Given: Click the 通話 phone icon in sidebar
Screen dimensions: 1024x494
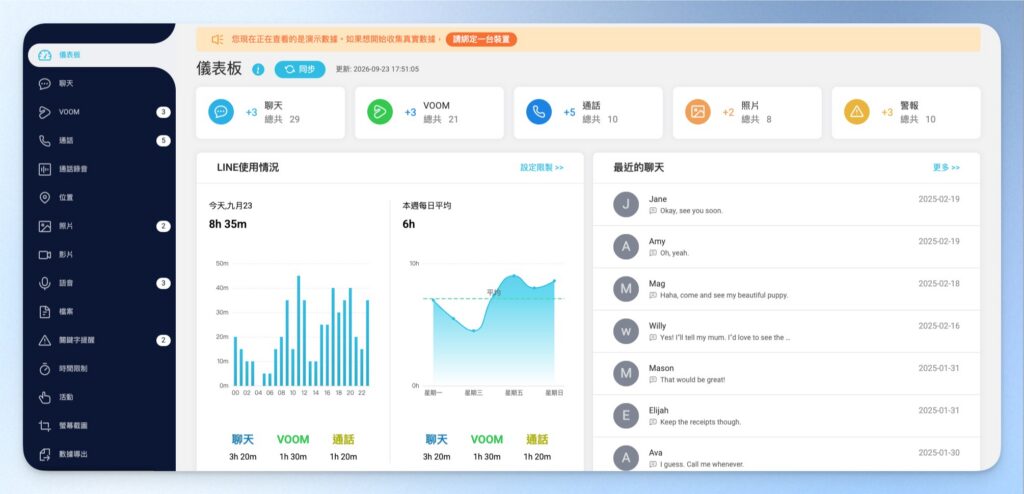Looking at the screenshot, I should click(44, 140).
